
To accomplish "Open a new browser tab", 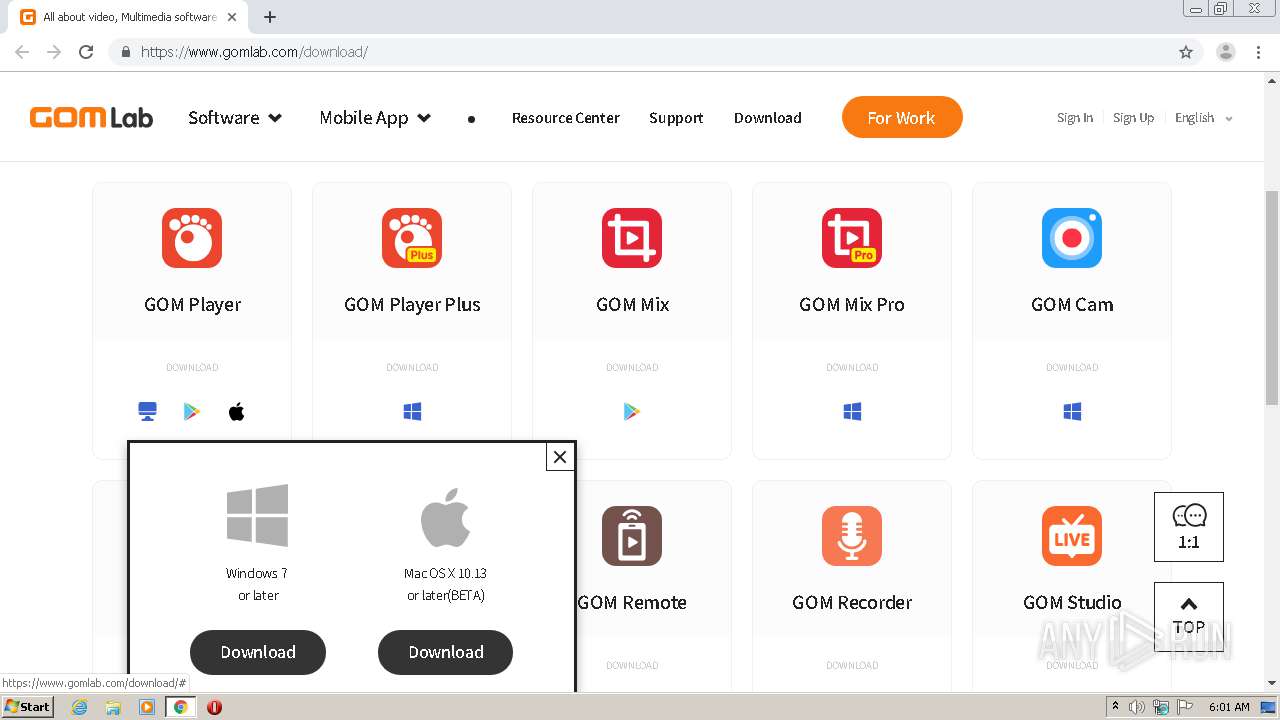I will pos(270,17).
